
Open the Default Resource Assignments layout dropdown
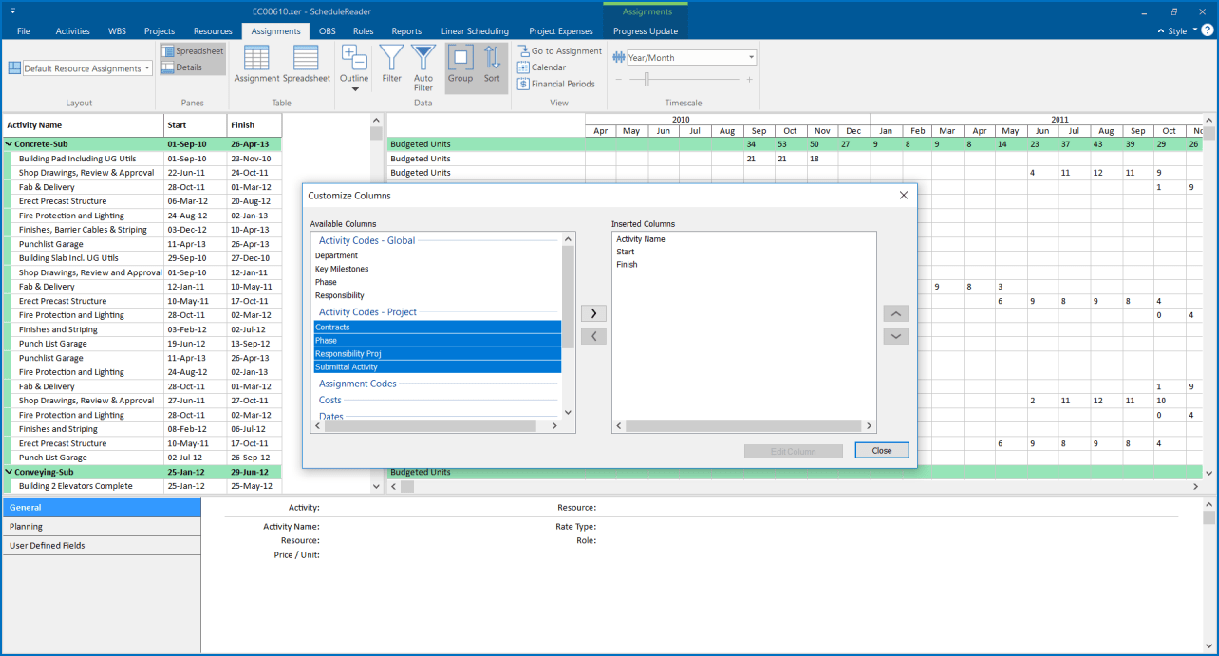tap(81, 68)
